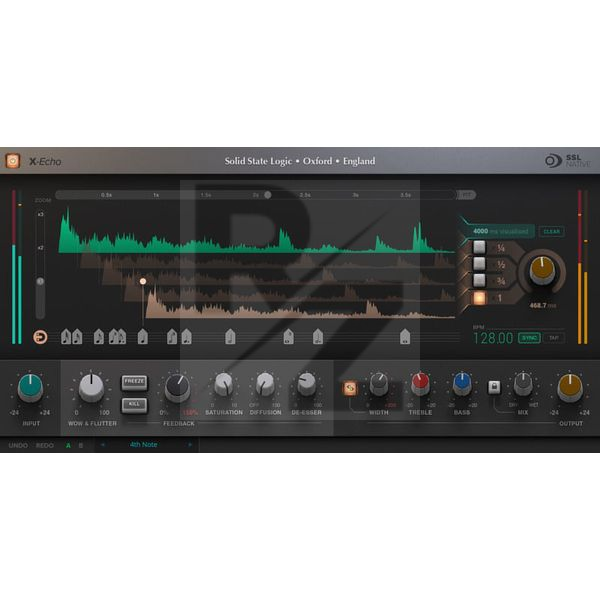
Task: Enable the 1/4 delay tap button
Action: tap(479, 247)
